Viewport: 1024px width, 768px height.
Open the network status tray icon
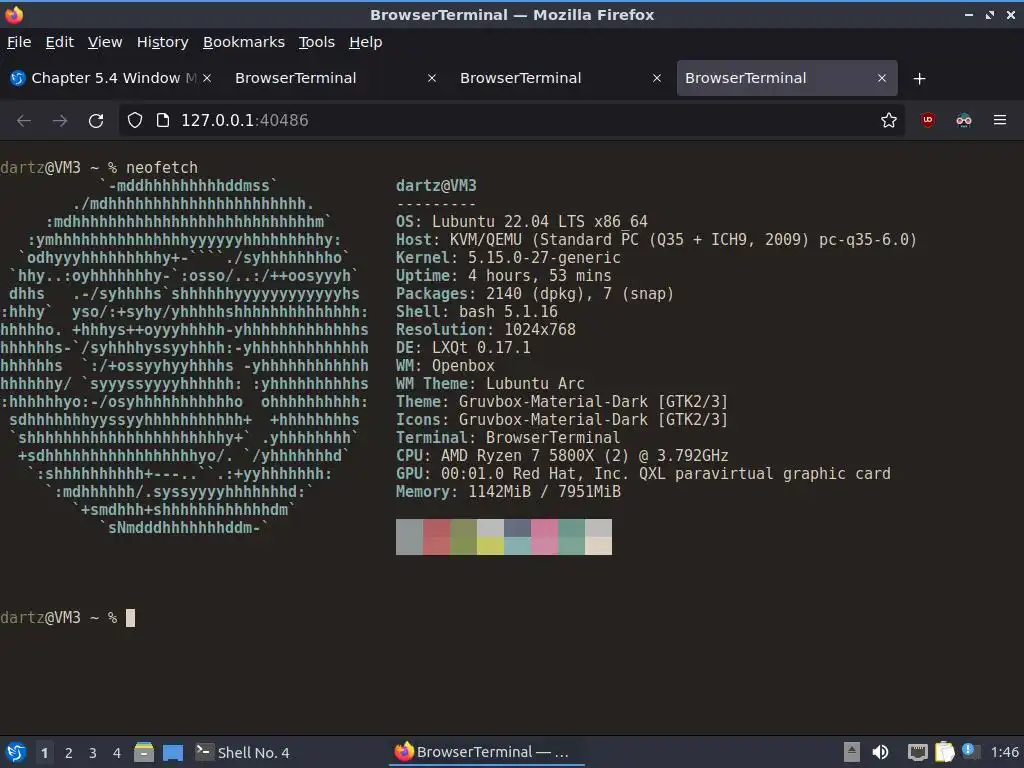[918, 752]
